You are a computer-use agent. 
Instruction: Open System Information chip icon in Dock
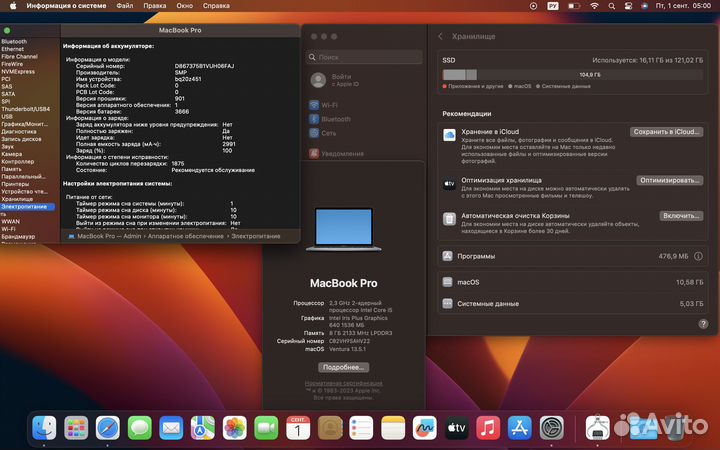pyautogui.click(x=597, y=428)
